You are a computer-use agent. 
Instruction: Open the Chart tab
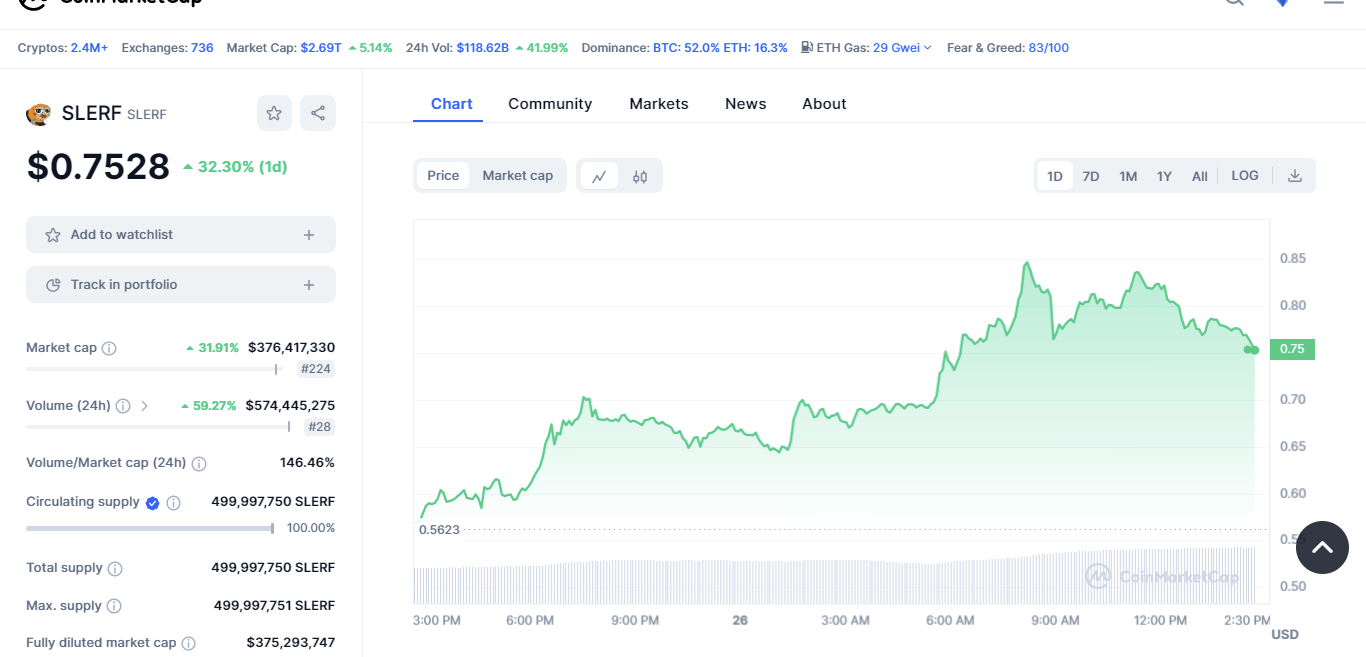pos(452,104)
